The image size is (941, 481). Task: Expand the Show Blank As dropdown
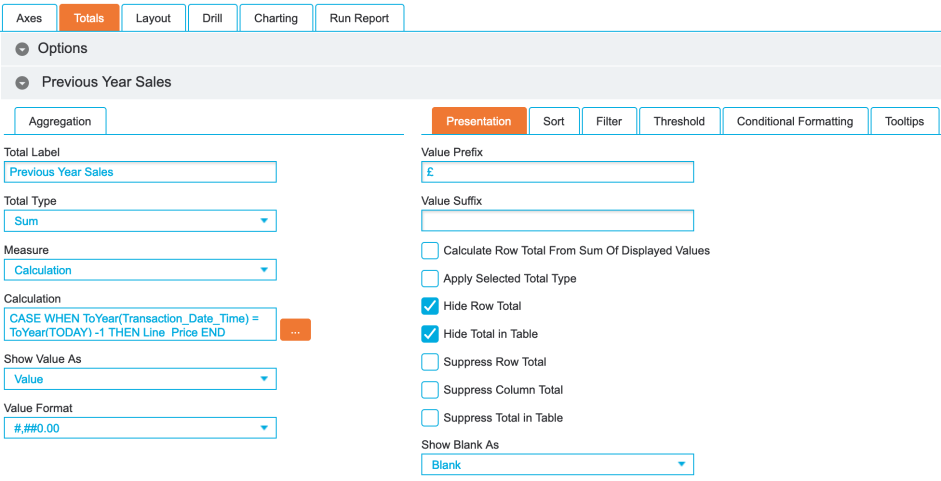557,465
